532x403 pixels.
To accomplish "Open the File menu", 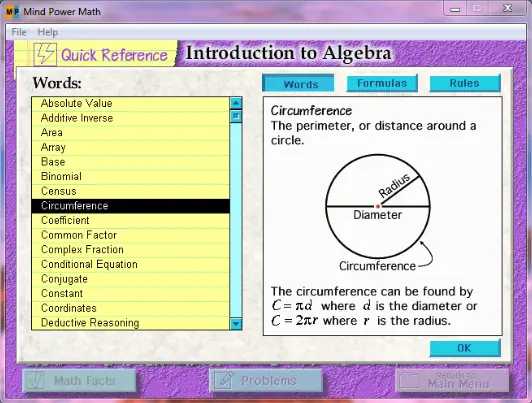I will (x=19, y=32).
